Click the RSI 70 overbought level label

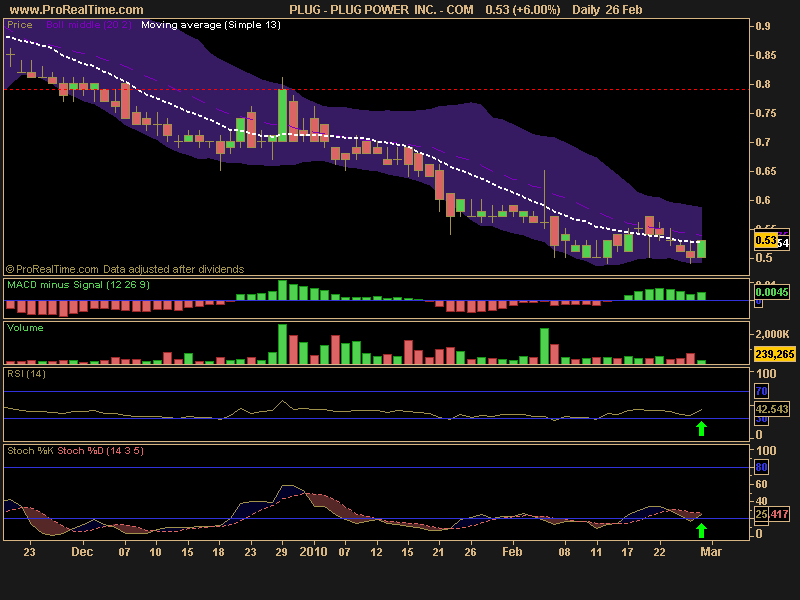[x=761, y=391]
